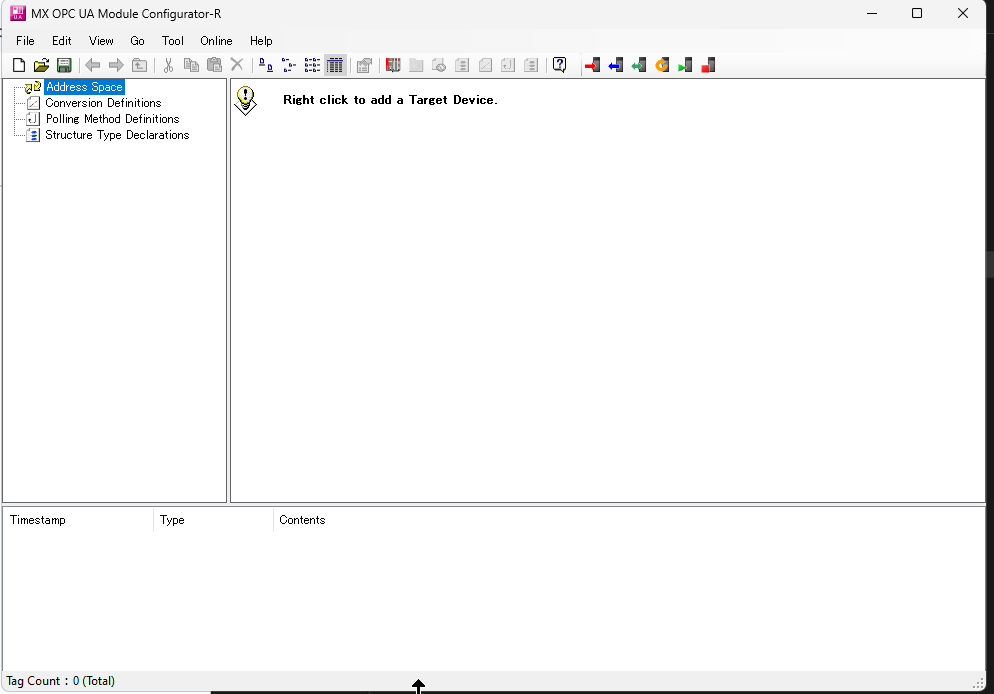
Task: Click 'Tag Count : 0 (Total)' in status bar
Action: click(x=61, y=681)
